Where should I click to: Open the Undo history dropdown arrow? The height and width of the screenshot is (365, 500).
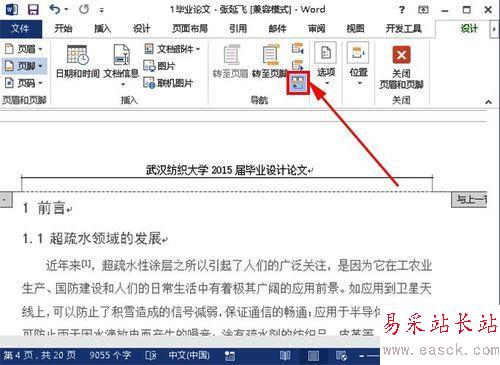(x=66, y=10)
